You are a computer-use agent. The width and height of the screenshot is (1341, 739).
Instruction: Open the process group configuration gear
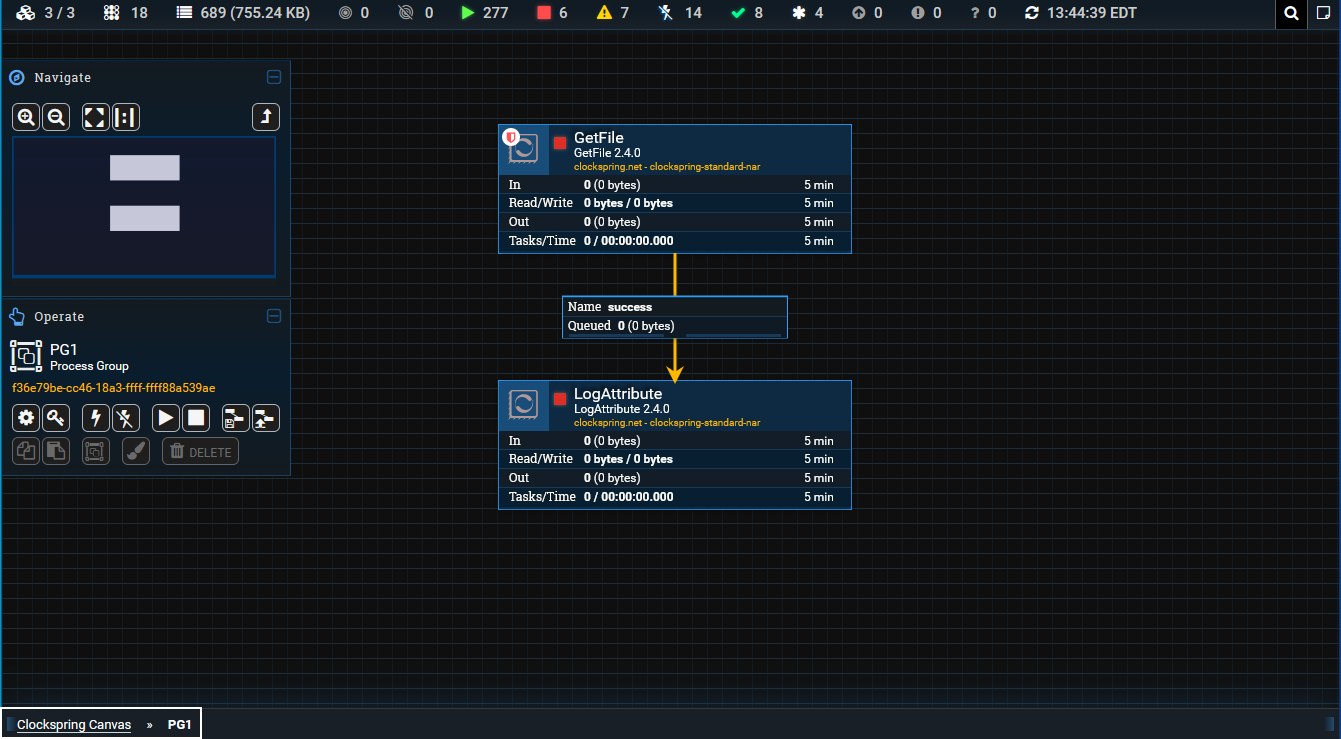click(25, 418)
